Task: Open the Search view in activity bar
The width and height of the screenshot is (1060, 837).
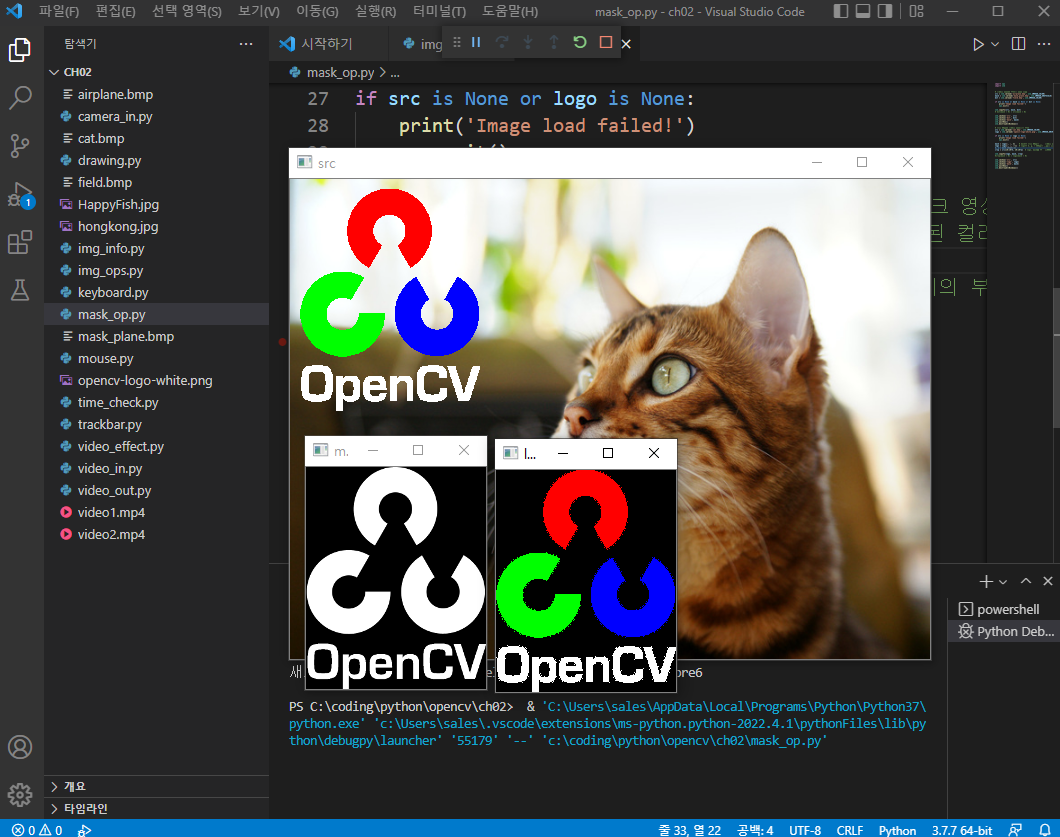Action: (20, 97)
